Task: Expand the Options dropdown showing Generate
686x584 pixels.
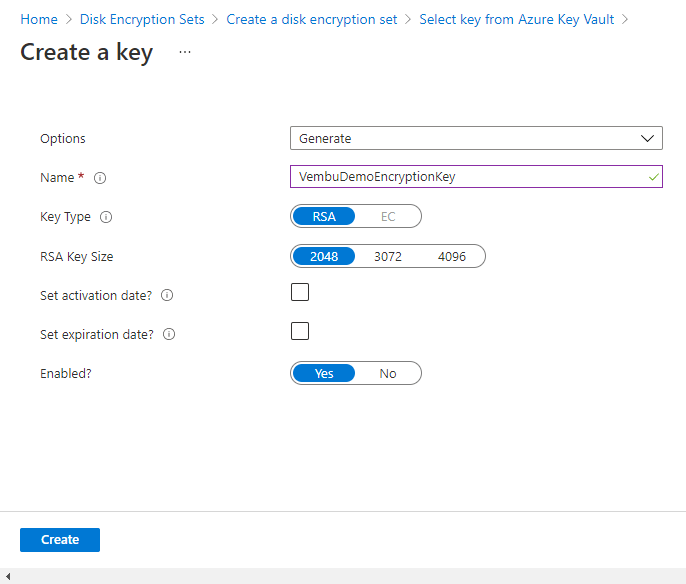Action: (x=476, y=139)
